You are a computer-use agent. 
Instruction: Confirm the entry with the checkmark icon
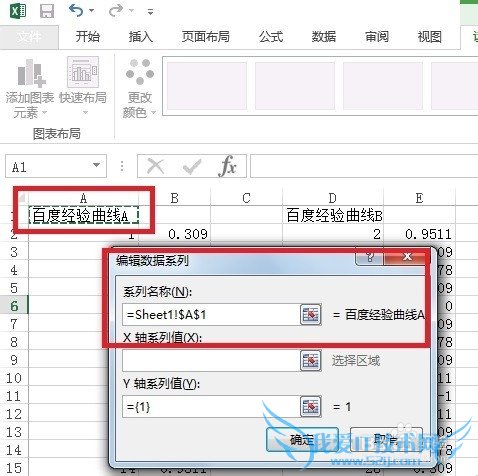[192, 166]
